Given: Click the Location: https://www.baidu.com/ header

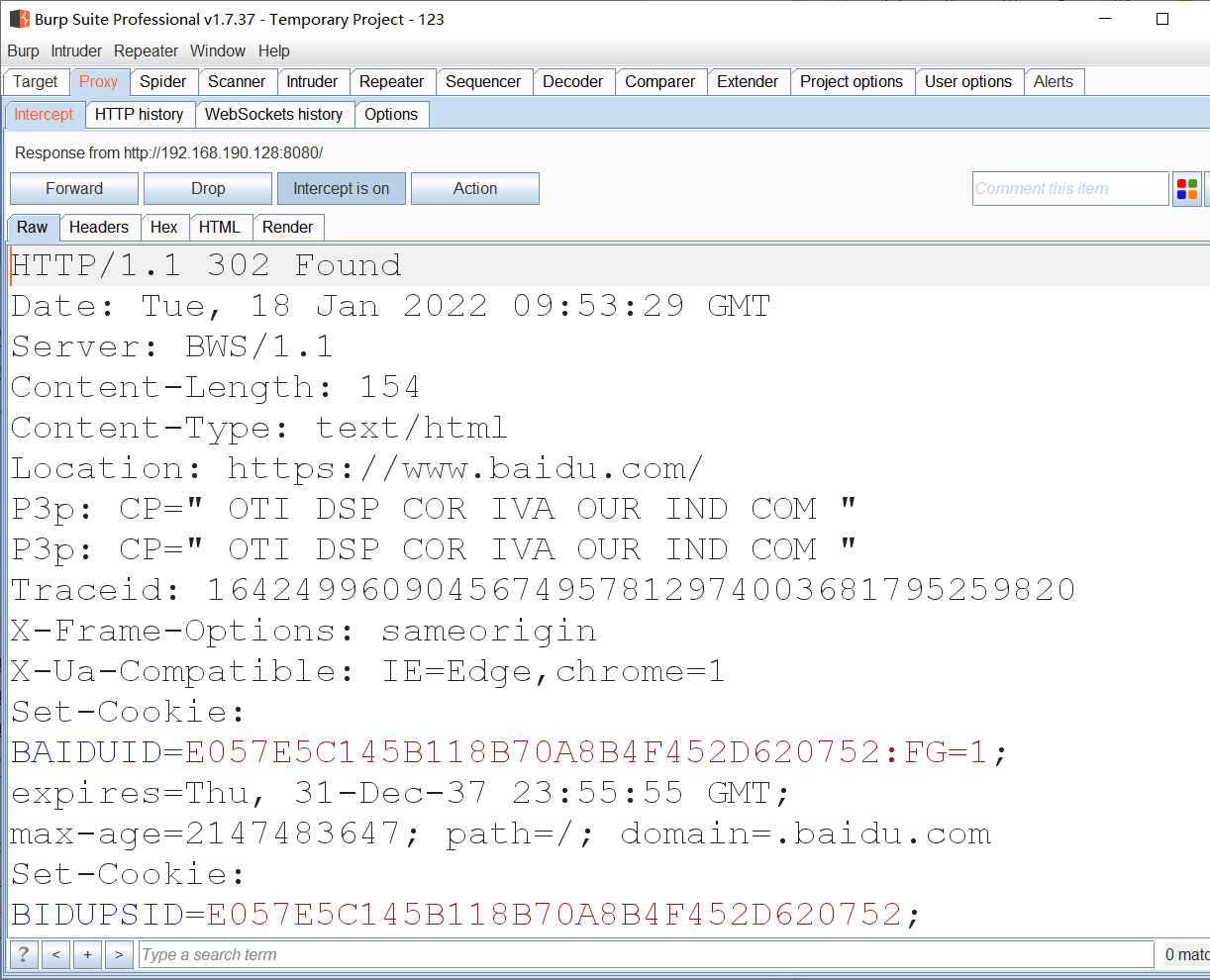Looking at the screenshot, I should click(x=357, y=468).
